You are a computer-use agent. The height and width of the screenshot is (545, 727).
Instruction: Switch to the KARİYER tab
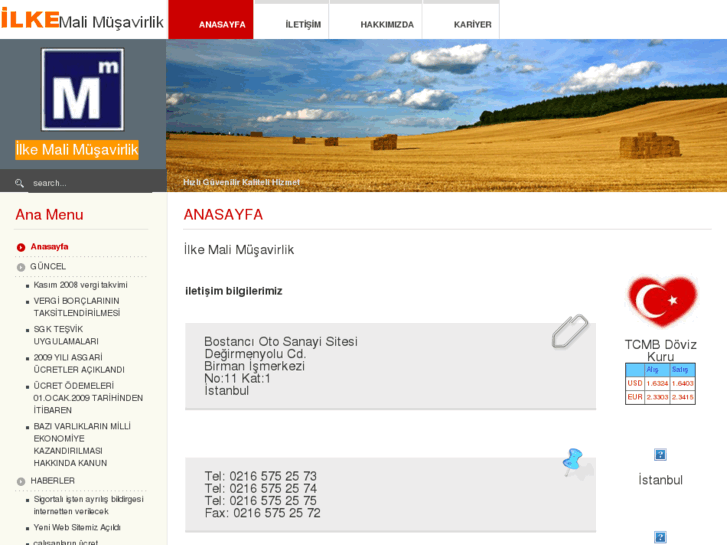[x=461, y=20]
